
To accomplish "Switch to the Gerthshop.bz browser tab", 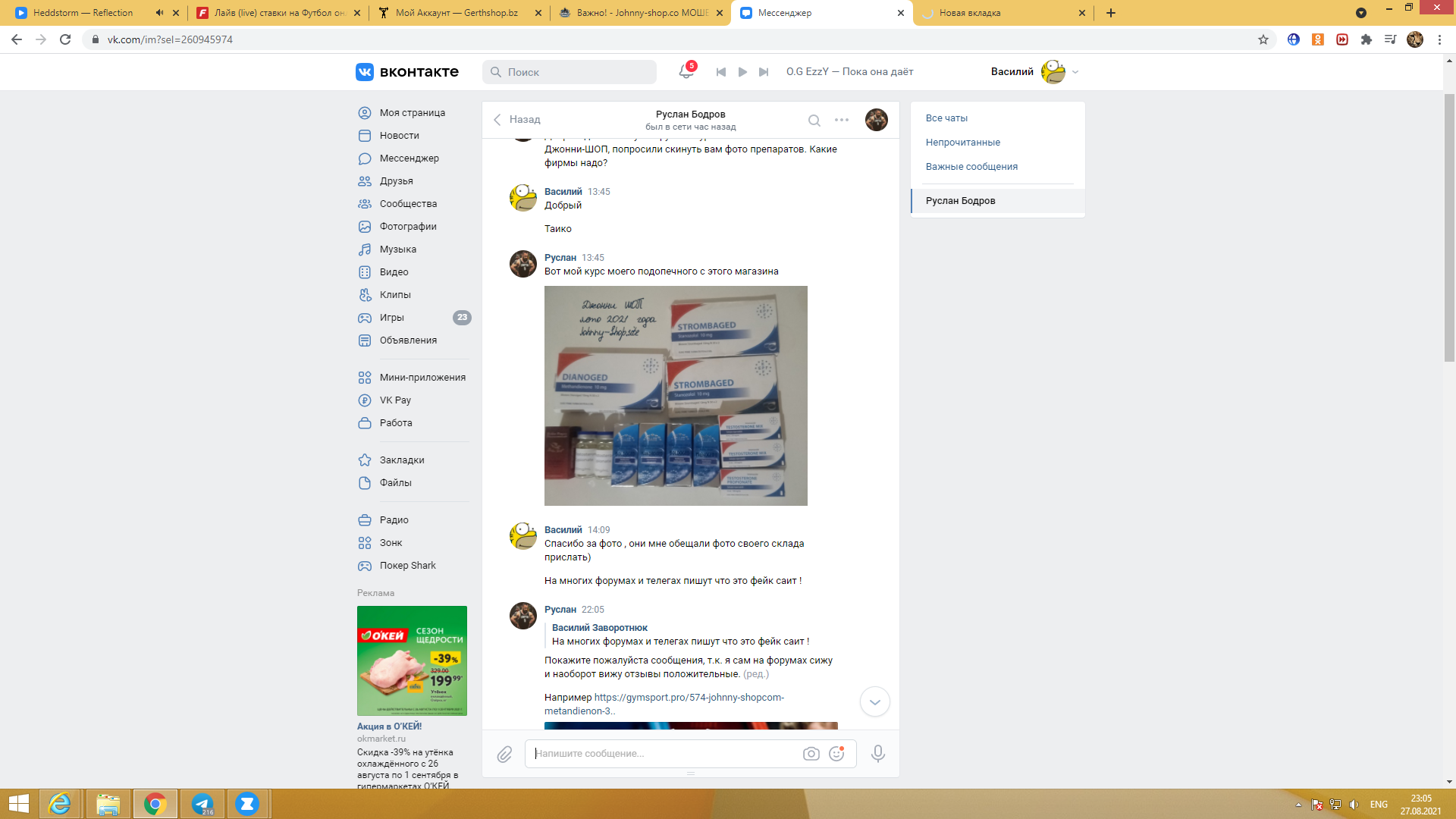I will (x=455, y=13).
